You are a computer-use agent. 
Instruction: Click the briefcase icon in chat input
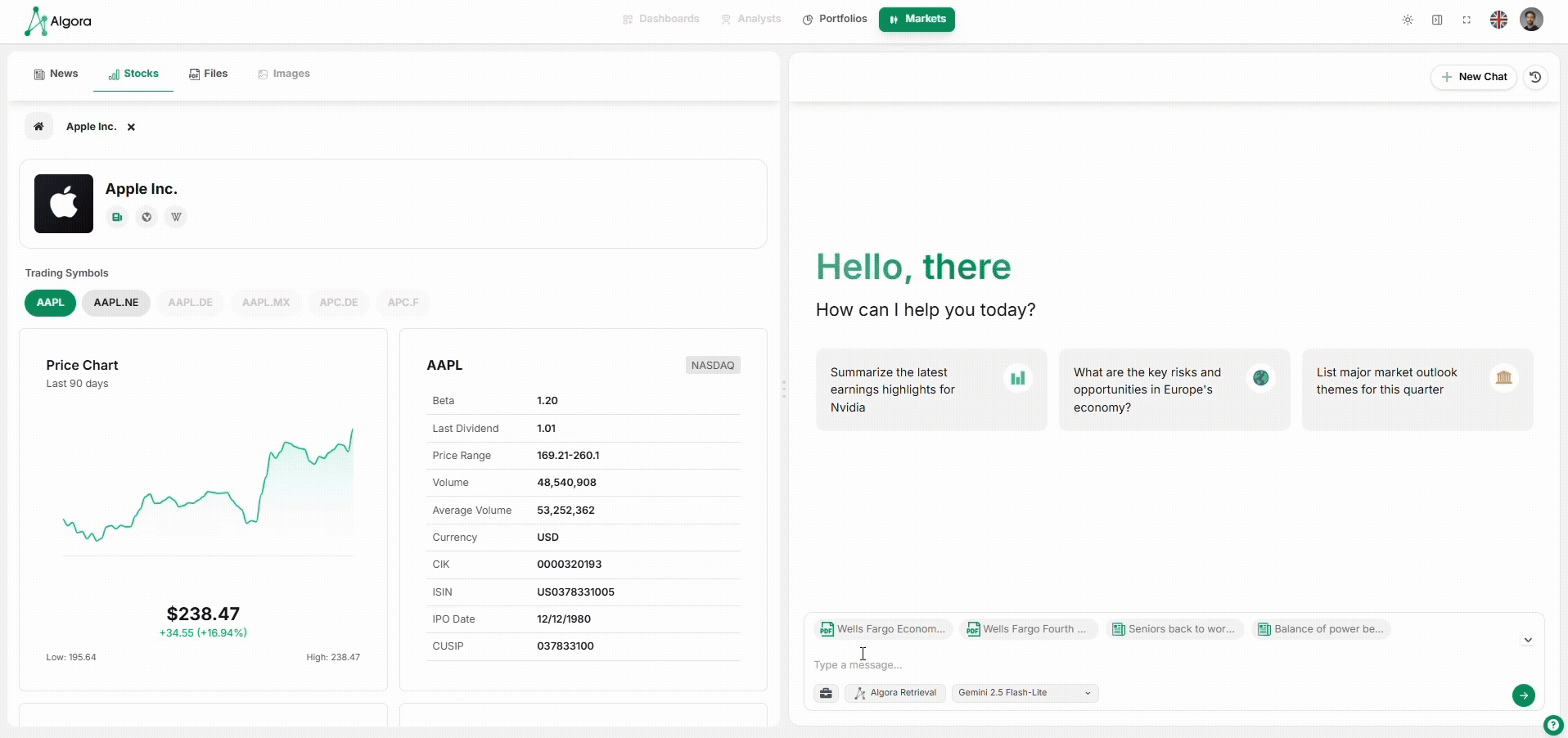[x=826, y=693]
